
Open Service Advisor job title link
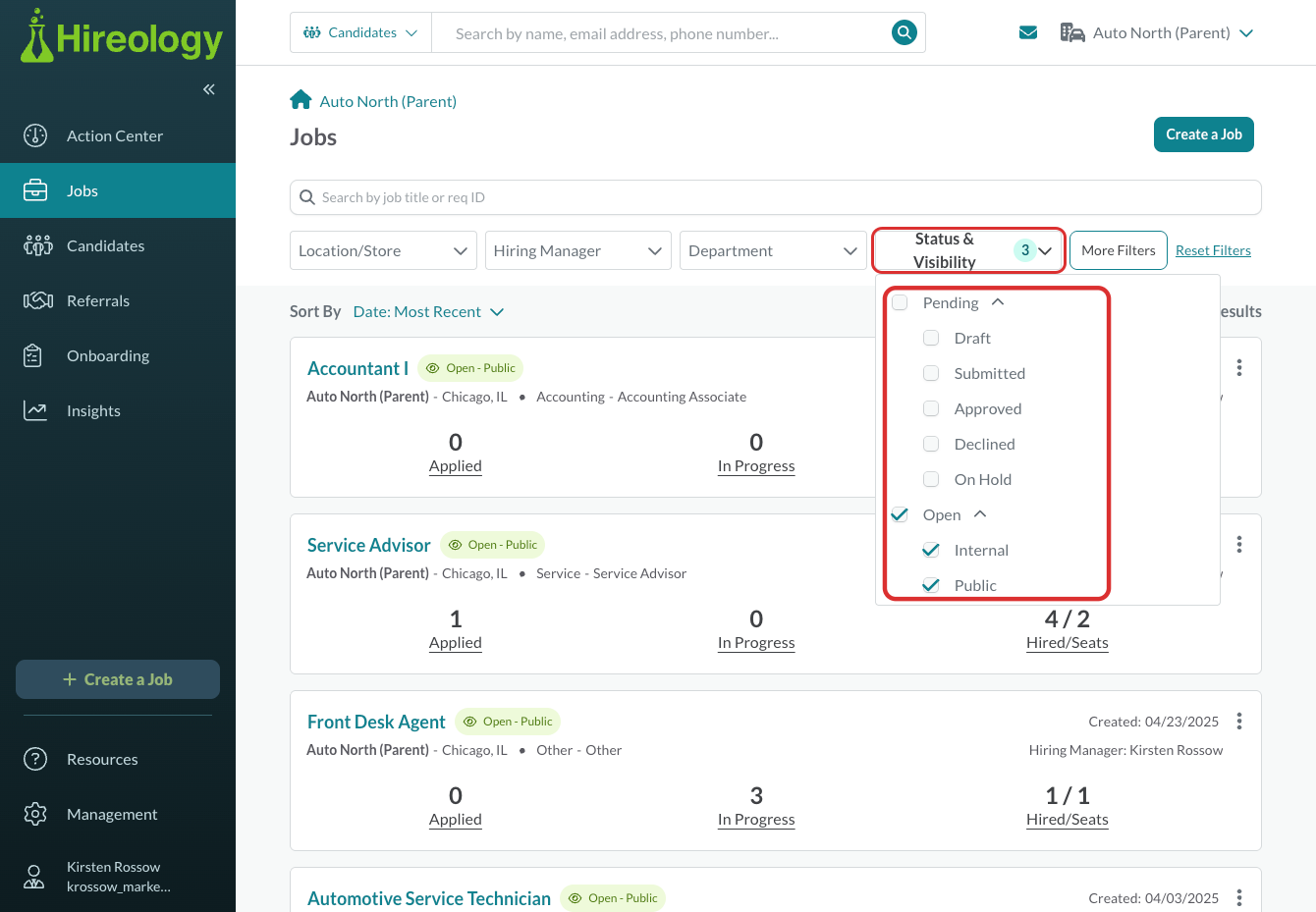[369, 545]
